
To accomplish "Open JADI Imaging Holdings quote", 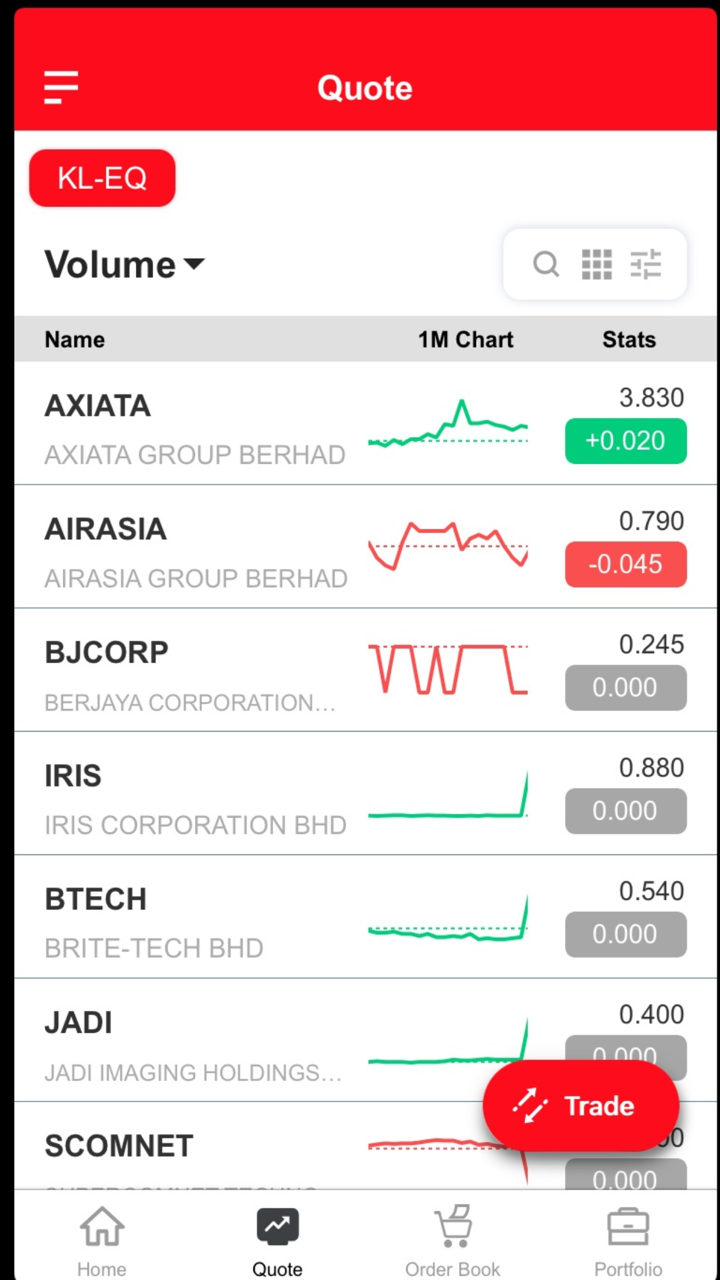I will click(x=193, y=1044).
